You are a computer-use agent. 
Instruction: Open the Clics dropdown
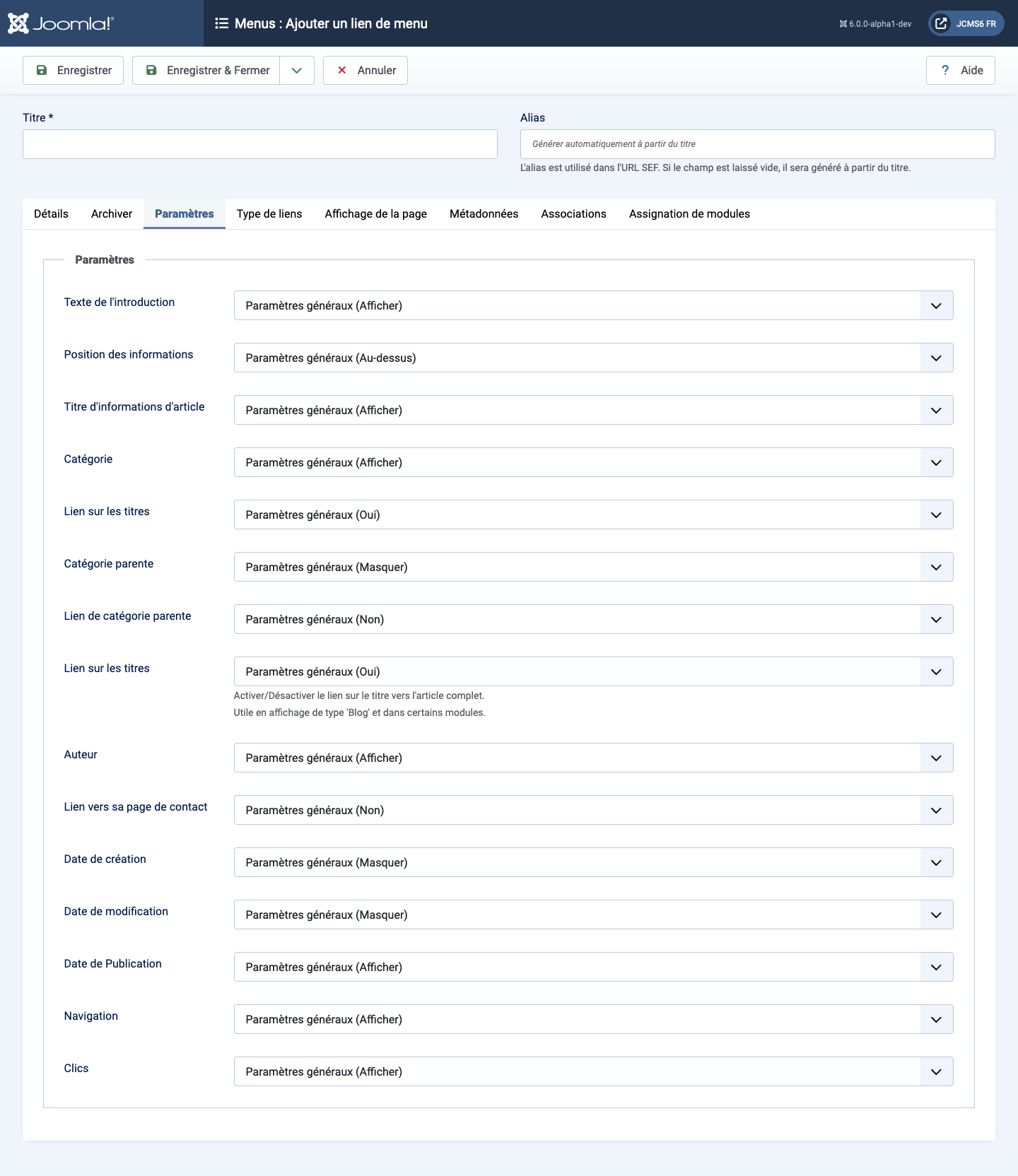(593, 1071)
